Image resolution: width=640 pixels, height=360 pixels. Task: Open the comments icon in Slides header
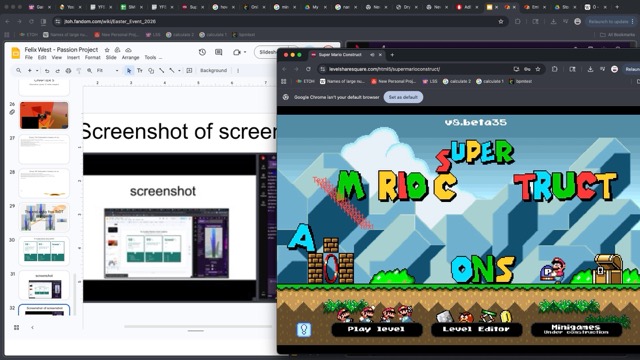point(219,52)
